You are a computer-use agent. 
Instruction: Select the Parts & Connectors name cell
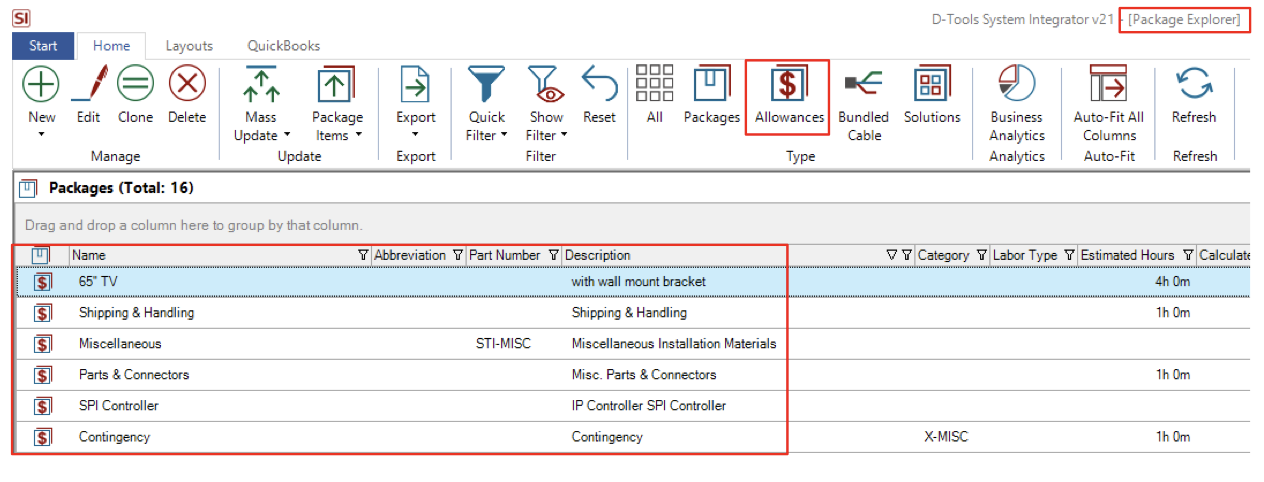[134, 375]
